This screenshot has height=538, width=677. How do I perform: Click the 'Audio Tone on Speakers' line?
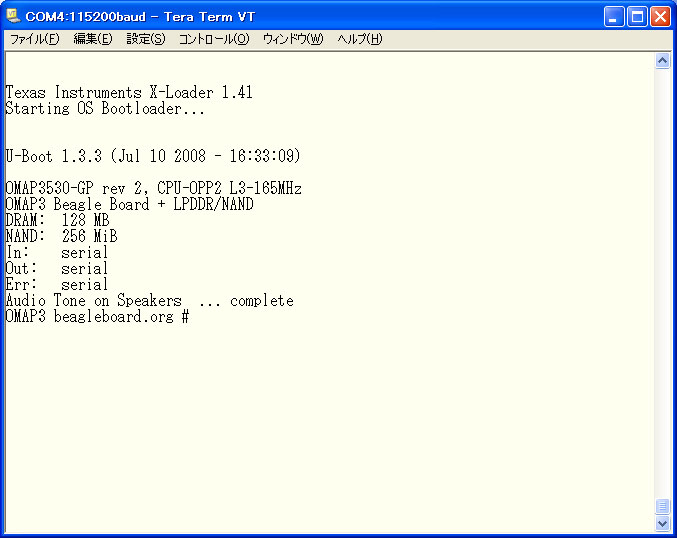(x=150, y=300)
